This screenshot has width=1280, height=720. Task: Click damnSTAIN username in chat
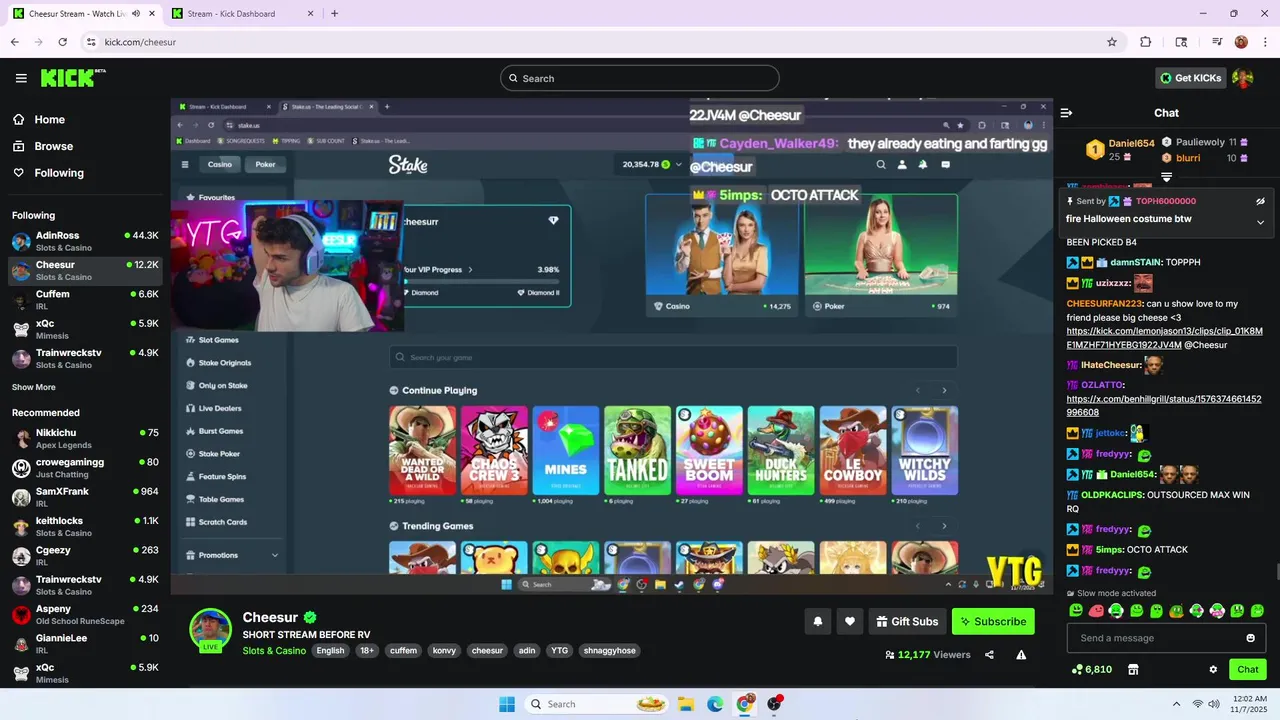(1134, 262)
